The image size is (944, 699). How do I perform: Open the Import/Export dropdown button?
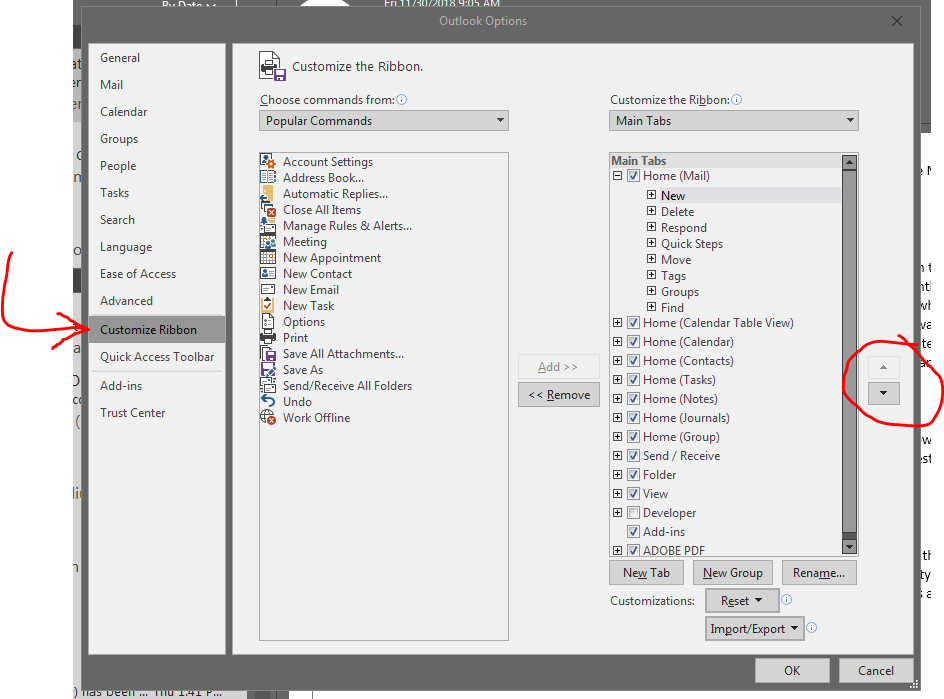coord(754,629)
